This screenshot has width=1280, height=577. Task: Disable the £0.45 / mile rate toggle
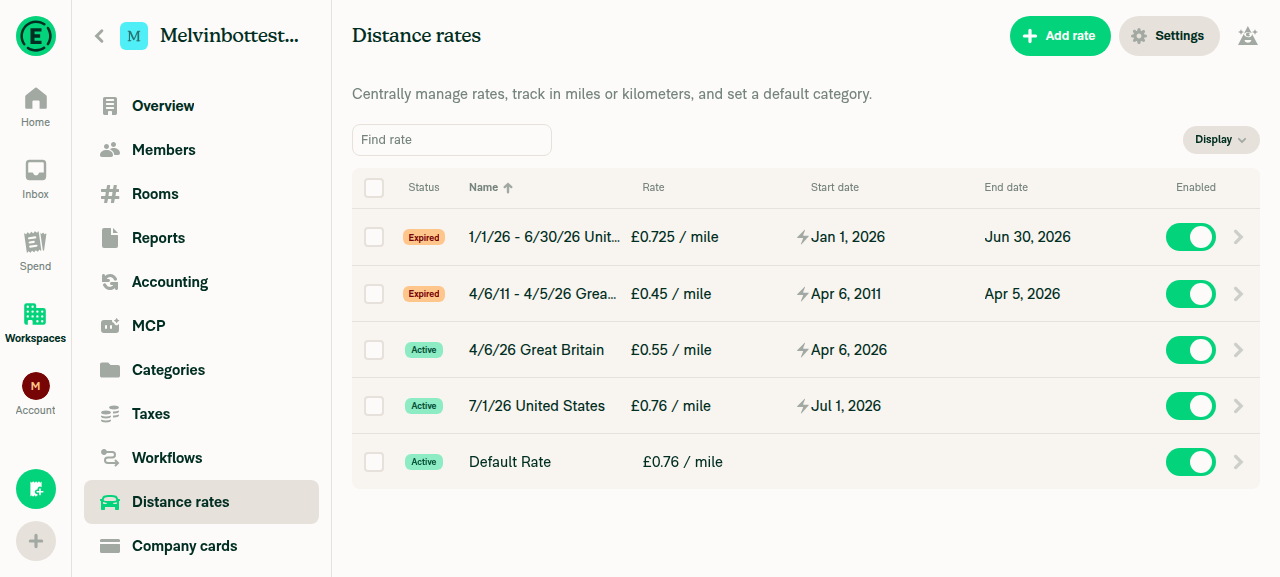pos(1191,294)
